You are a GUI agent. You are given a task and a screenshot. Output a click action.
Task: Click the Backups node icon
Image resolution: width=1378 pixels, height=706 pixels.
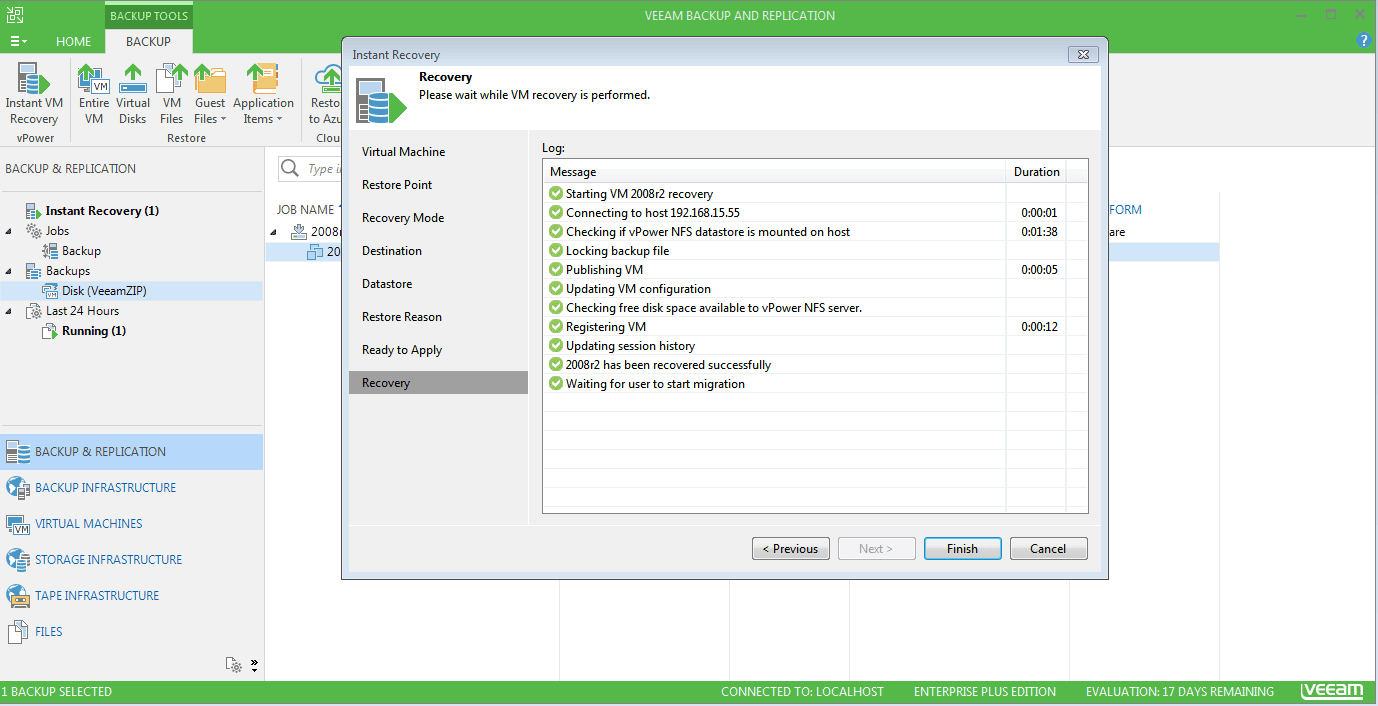click(33, 271)
